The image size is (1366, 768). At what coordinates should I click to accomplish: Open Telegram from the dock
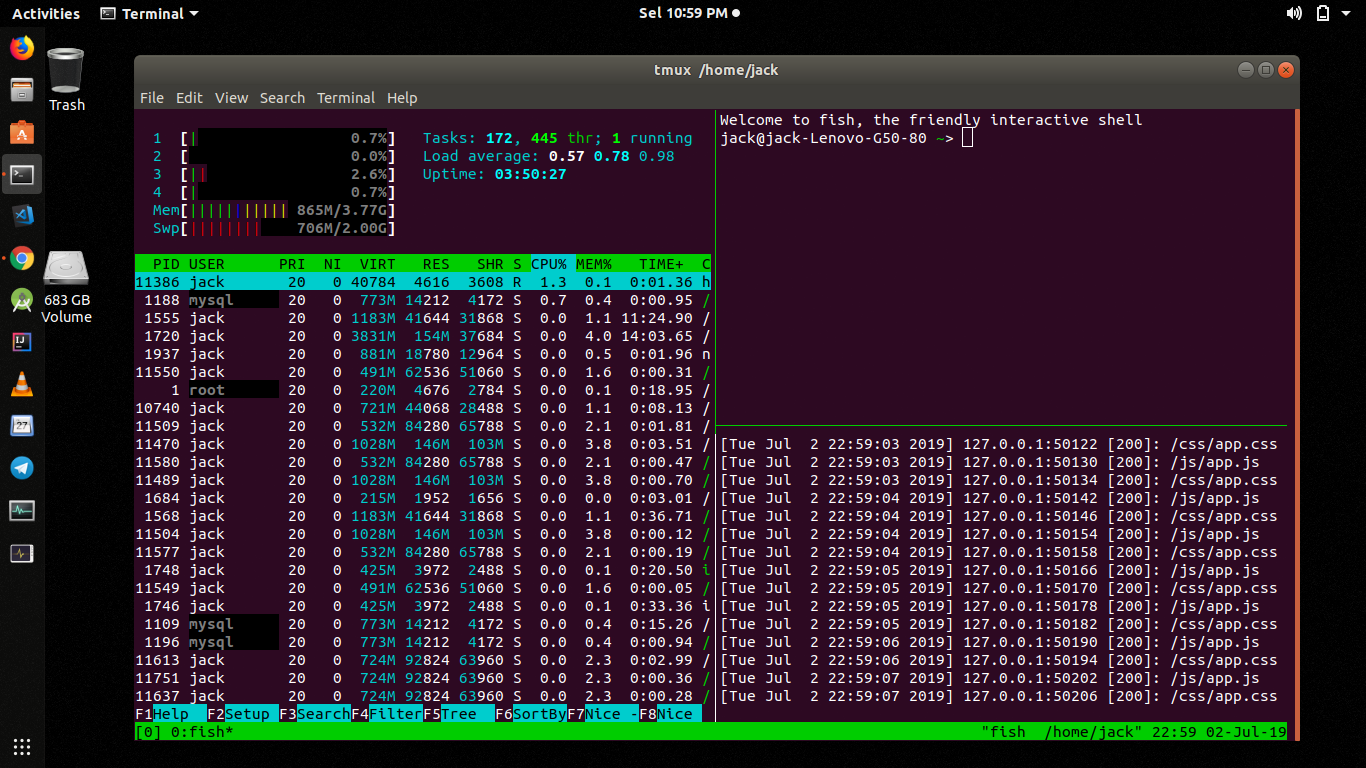click(21, 467)
